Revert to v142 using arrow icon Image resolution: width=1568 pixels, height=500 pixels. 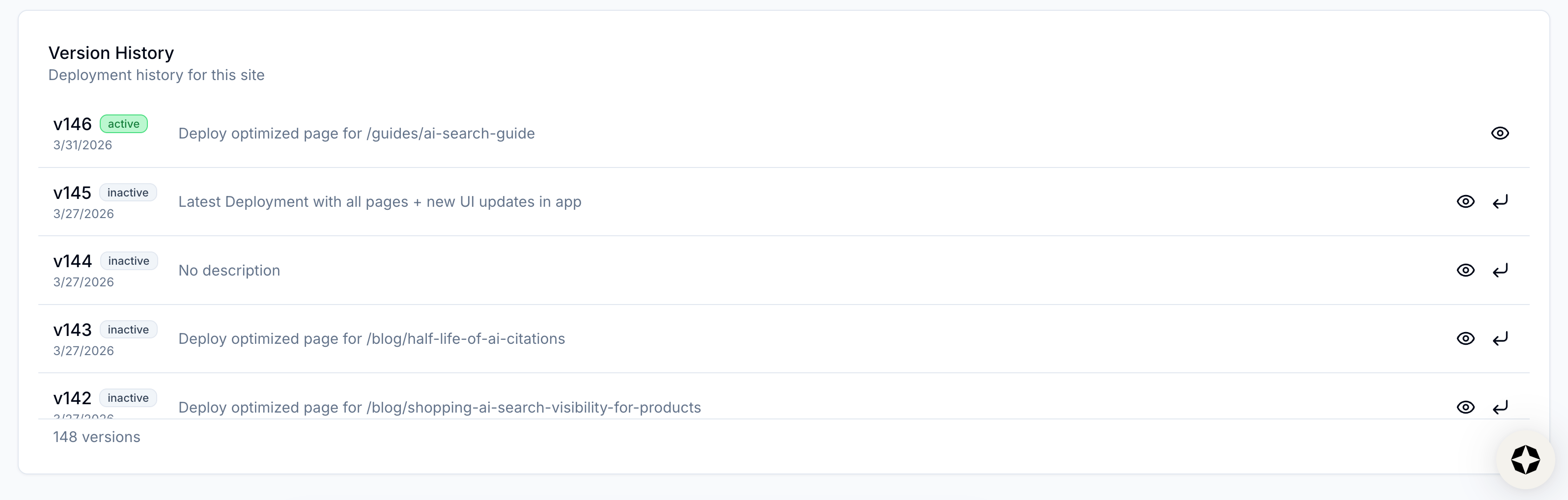(1500, 407)
